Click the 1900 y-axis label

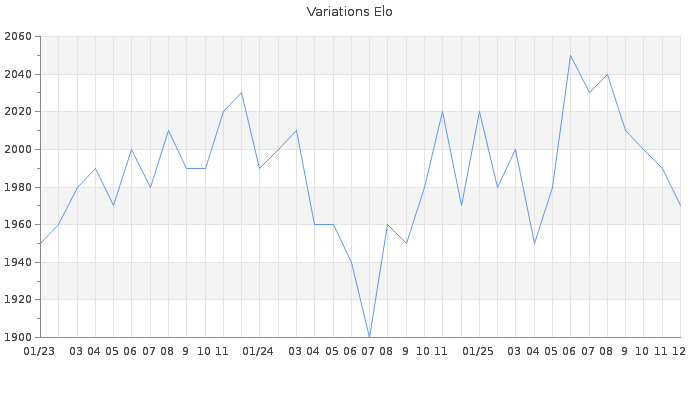point(18,337)
